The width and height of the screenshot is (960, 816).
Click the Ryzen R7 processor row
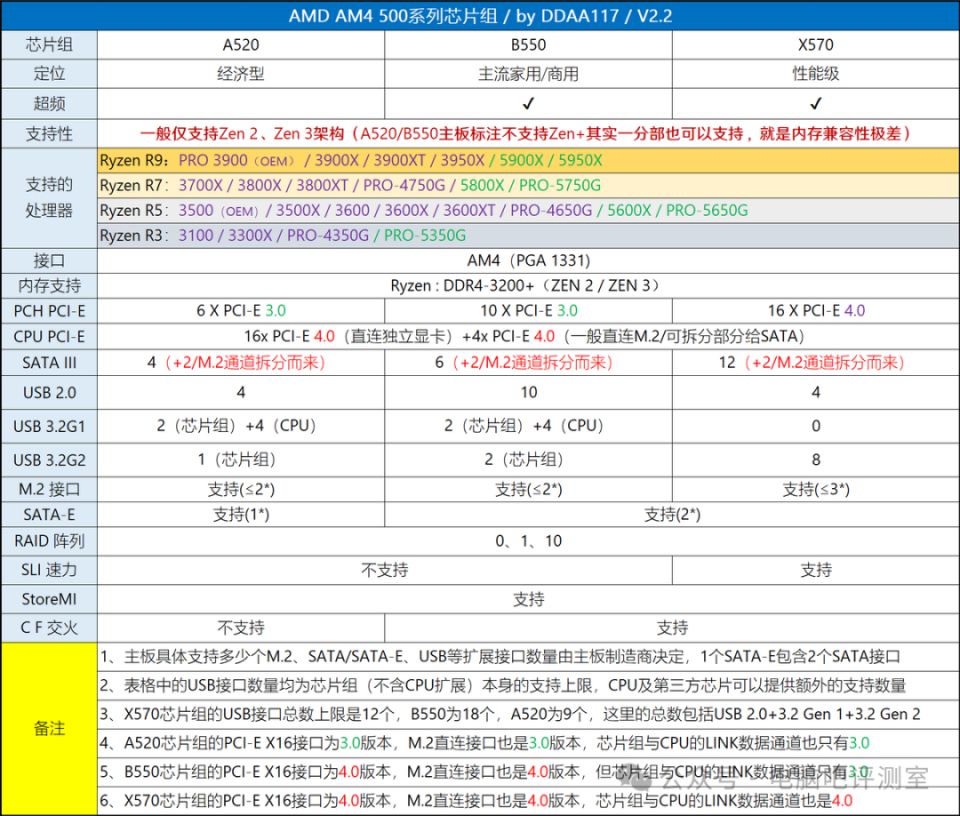(x=528, y=185)
